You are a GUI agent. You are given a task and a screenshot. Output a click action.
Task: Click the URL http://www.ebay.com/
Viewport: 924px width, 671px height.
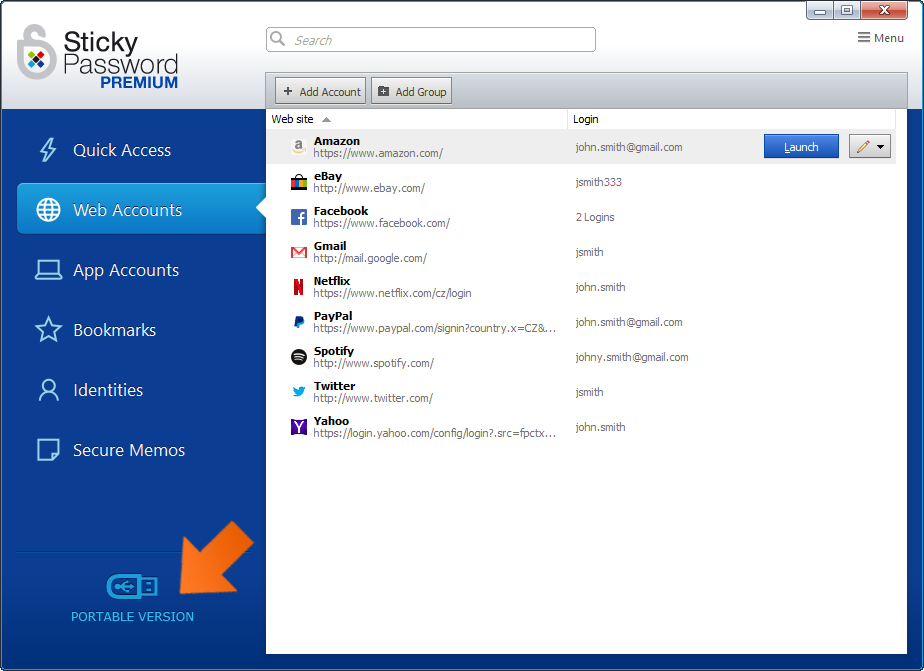click(369, 188)
